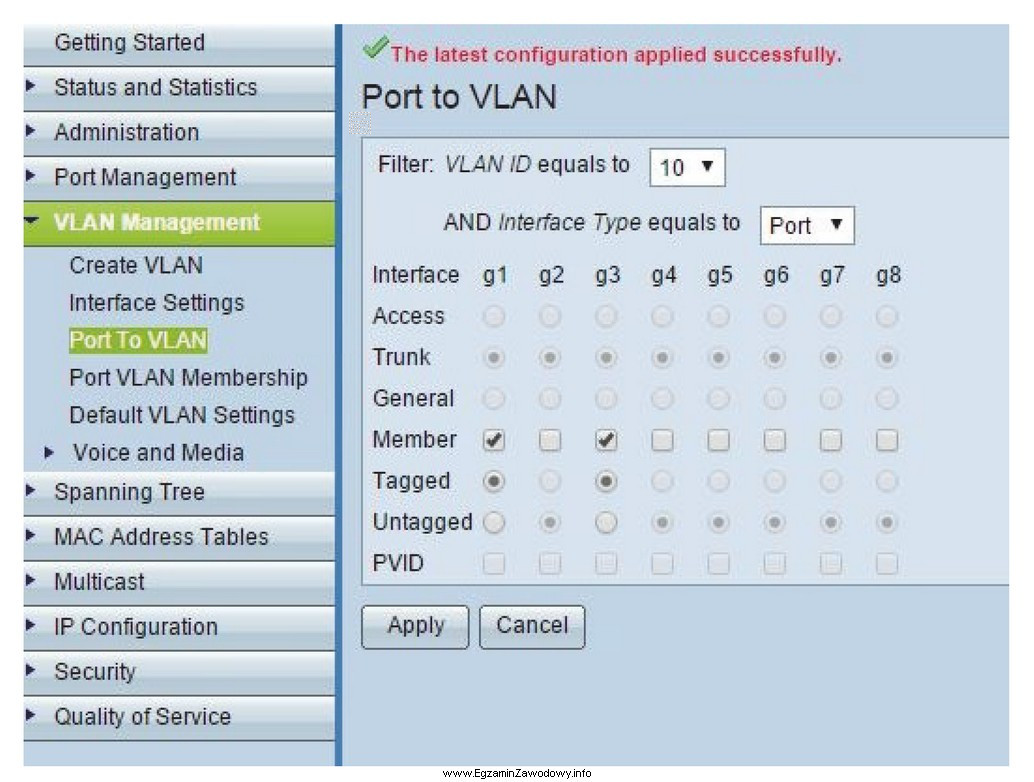This screenshot has height=782, width=1034.
Task: Expand the Status and Statistics arrow
Action: pyautogui.click(x=32, y=88)
